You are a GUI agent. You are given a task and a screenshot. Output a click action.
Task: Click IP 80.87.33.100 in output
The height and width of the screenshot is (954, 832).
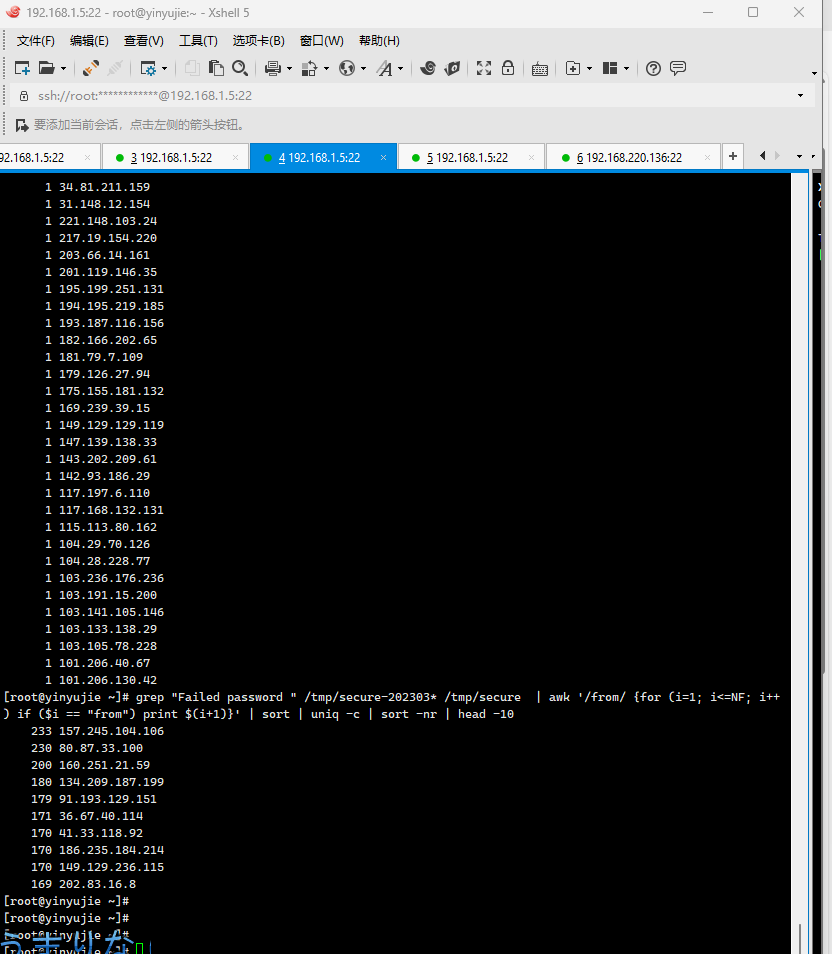coord(101,748)
